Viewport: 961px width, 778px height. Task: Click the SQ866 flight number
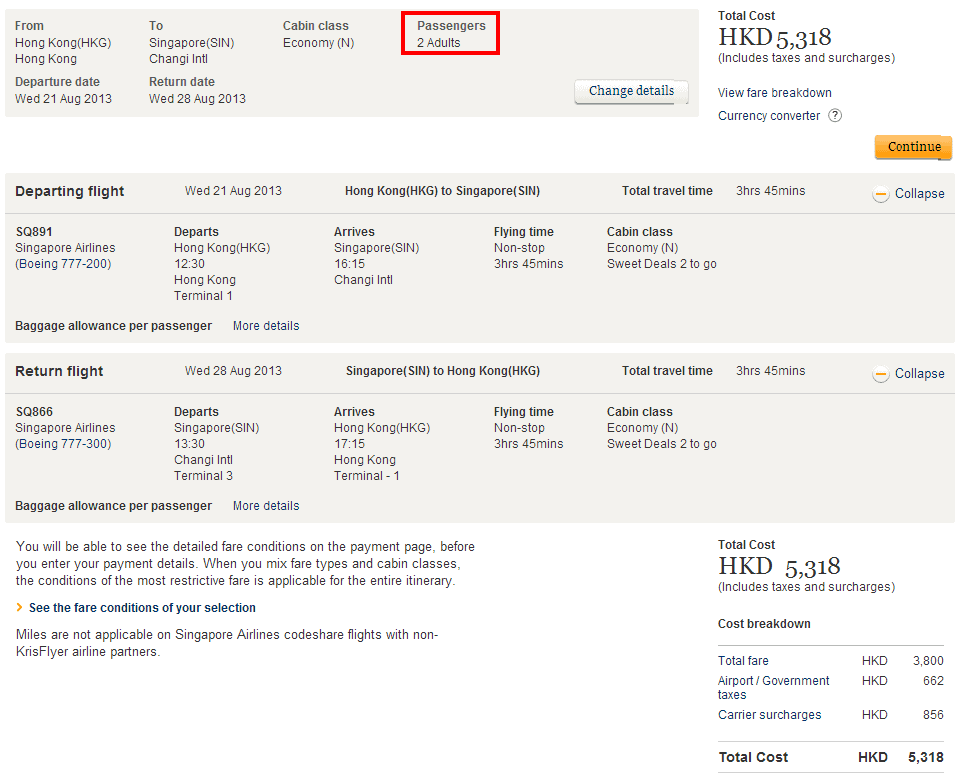tap(34, 412)
